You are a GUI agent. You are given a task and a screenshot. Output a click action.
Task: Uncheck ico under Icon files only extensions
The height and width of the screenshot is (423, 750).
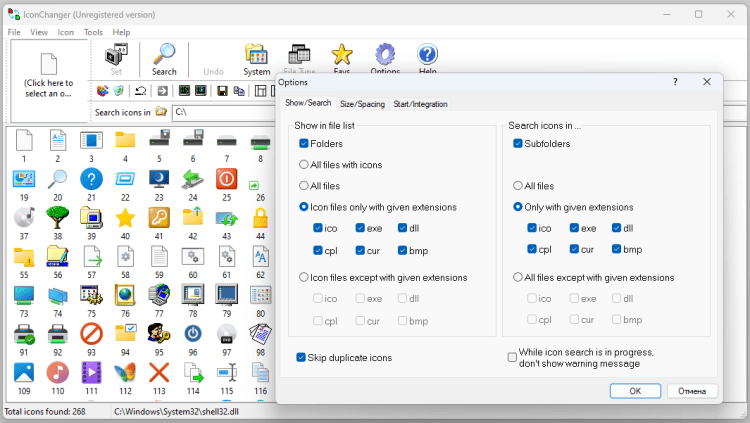tap(318, 228)
